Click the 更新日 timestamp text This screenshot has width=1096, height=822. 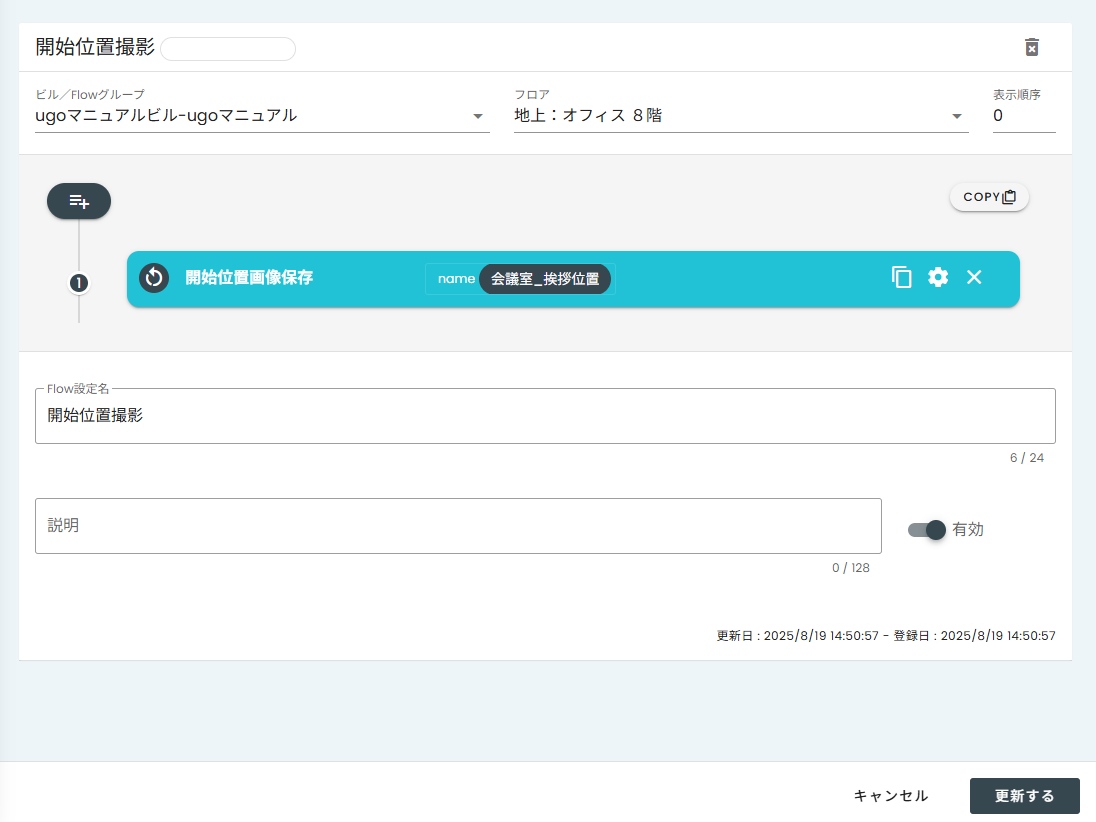(797, 635)
